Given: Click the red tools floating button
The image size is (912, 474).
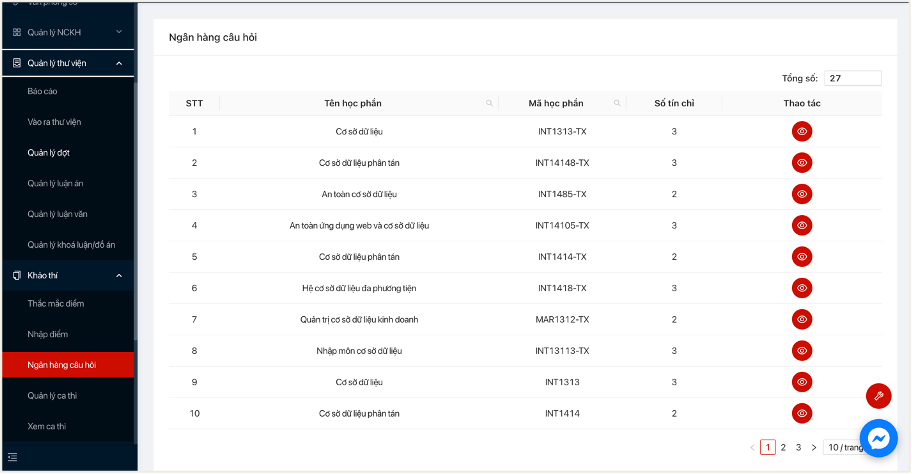Looking at the screenshot, I should coord(878,396).
